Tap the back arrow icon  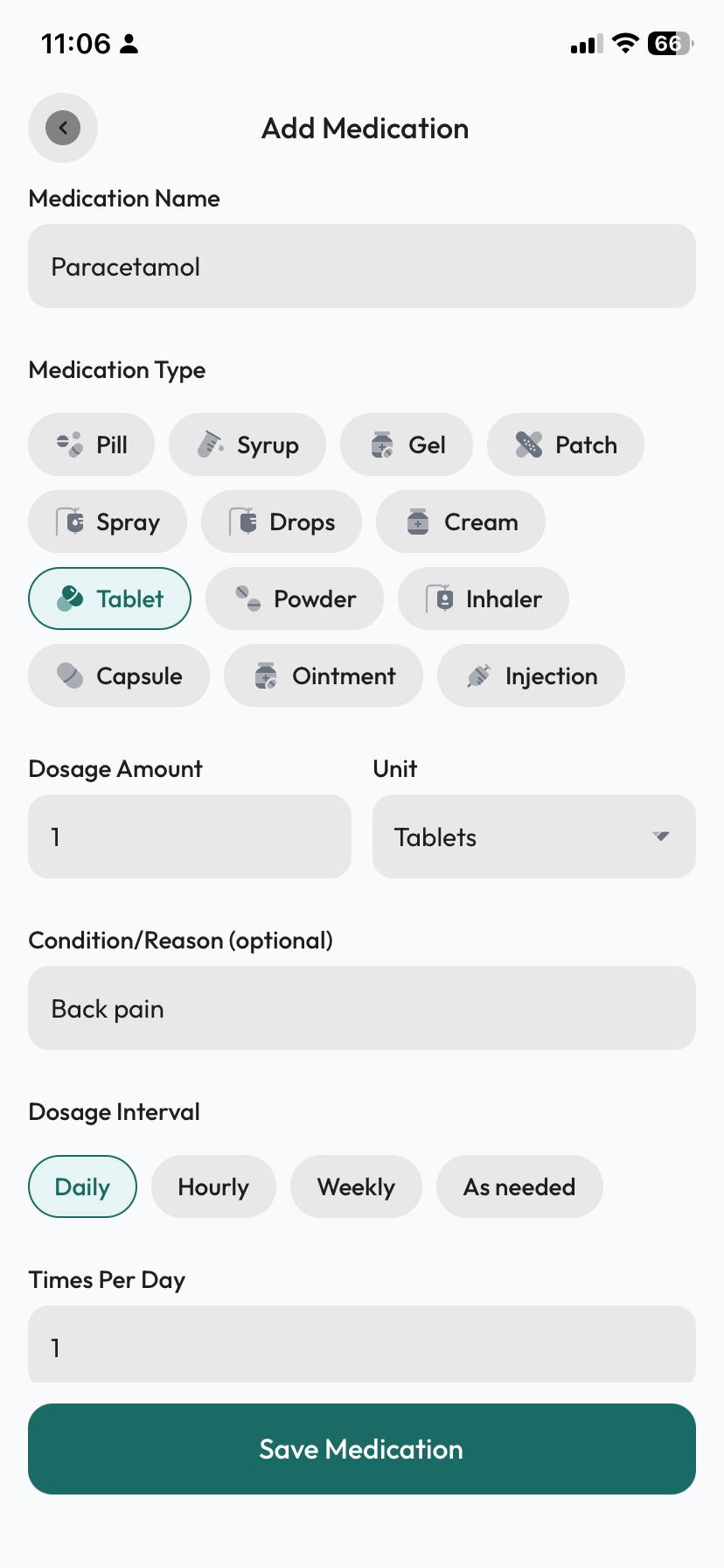[x=63, y=128]
